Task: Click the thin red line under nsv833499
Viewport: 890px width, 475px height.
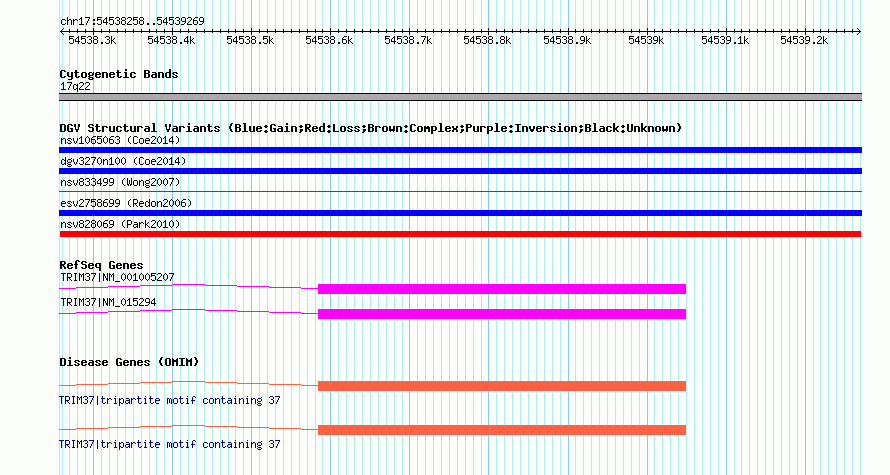Action: pyautogui.click(x=460, y=192)
